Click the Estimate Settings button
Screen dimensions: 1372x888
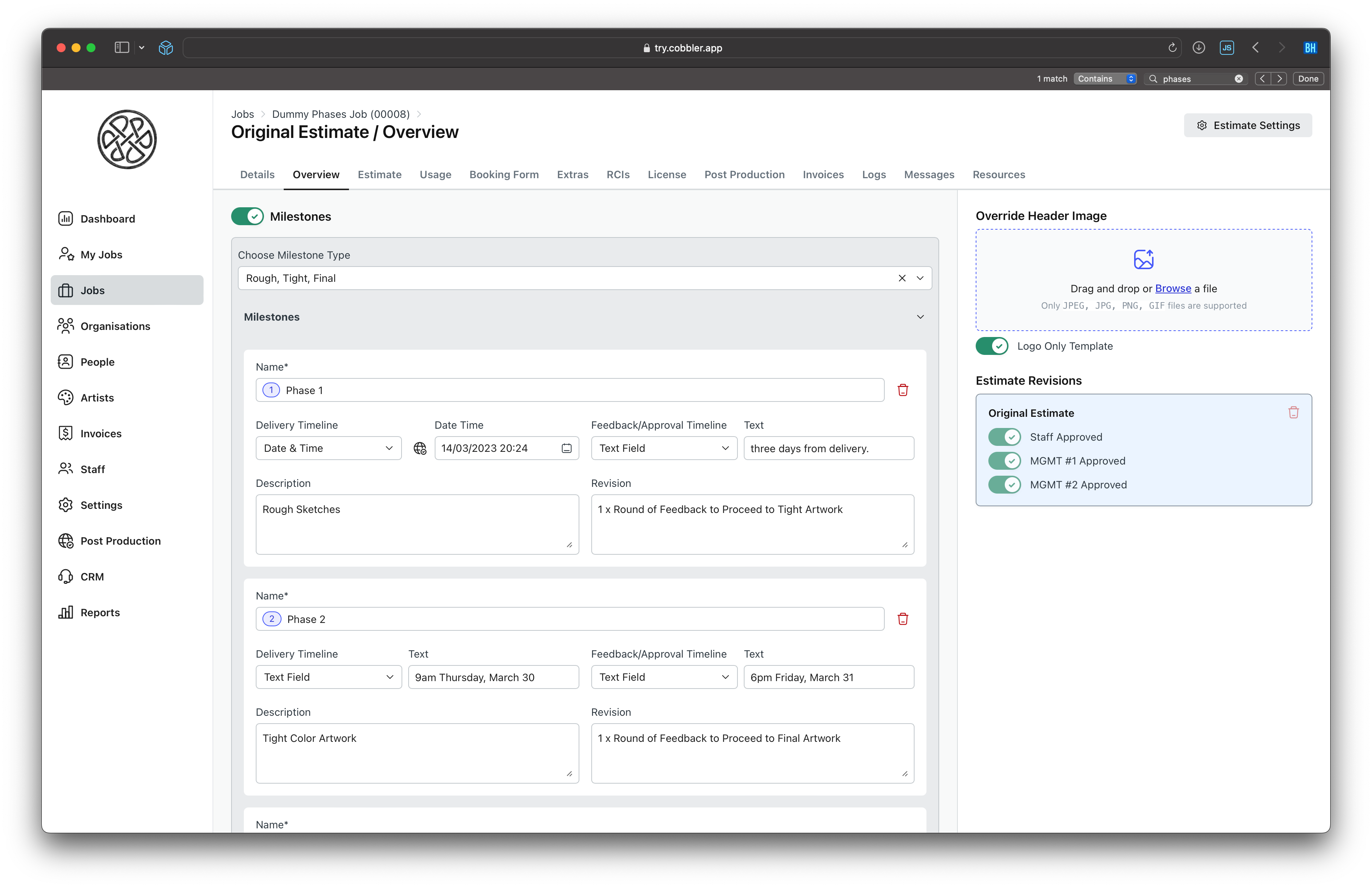point(1247,126)
